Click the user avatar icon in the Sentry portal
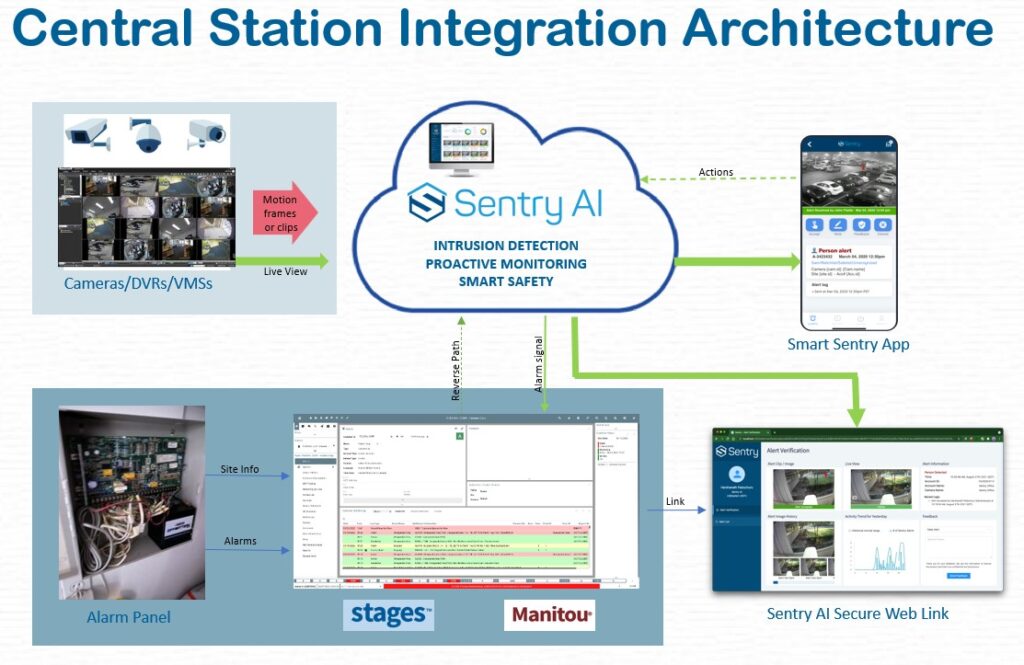1024x665 pixels. click(x=737, y=474)
